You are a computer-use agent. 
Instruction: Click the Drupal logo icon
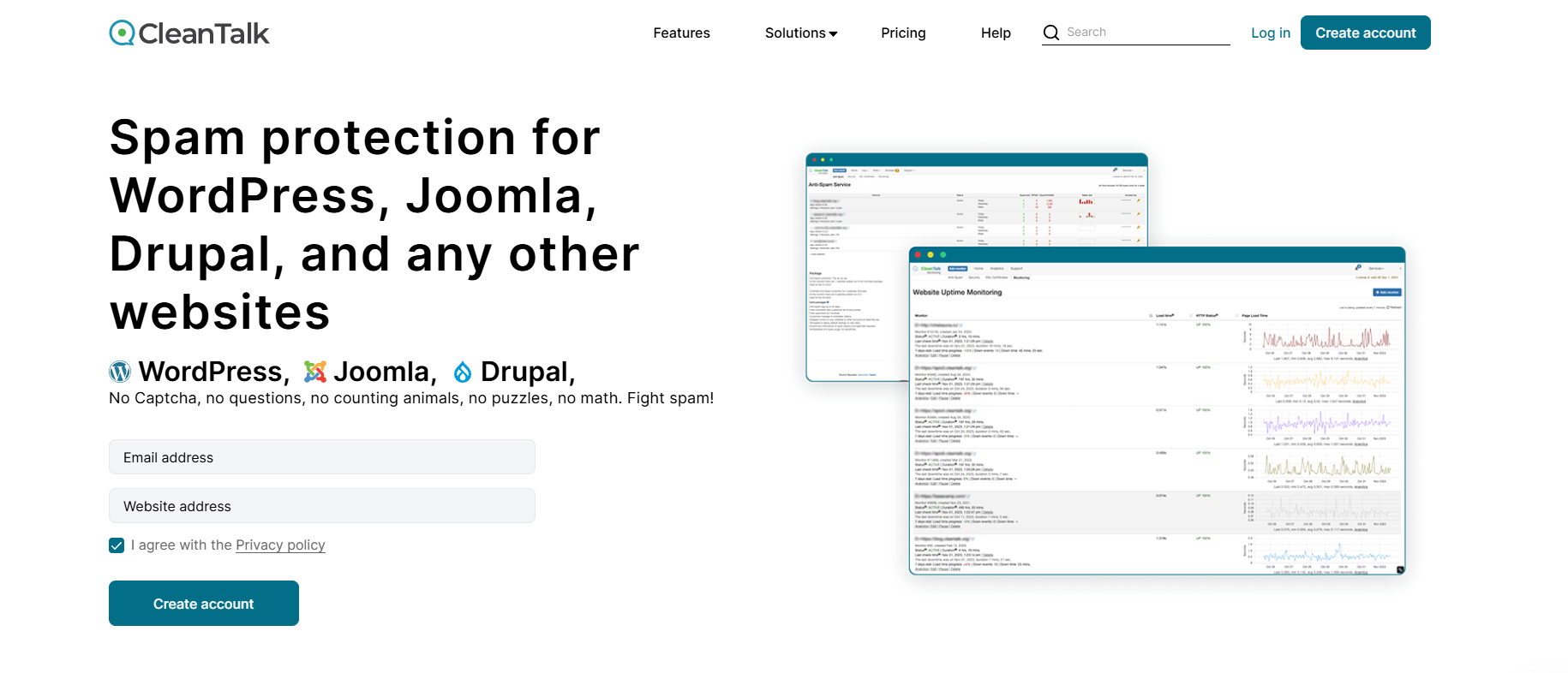(463, 372)
